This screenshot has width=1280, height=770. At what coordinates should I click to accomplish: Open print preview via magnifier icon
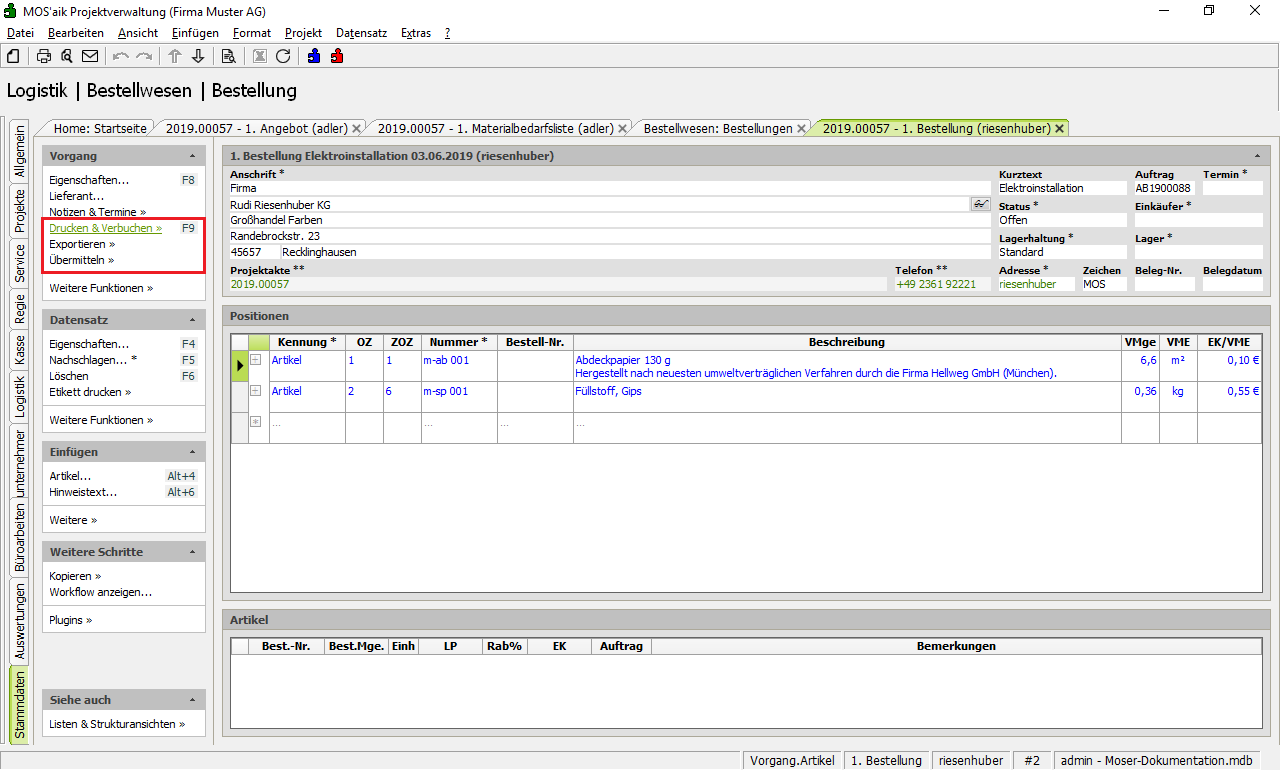[67, 56]
